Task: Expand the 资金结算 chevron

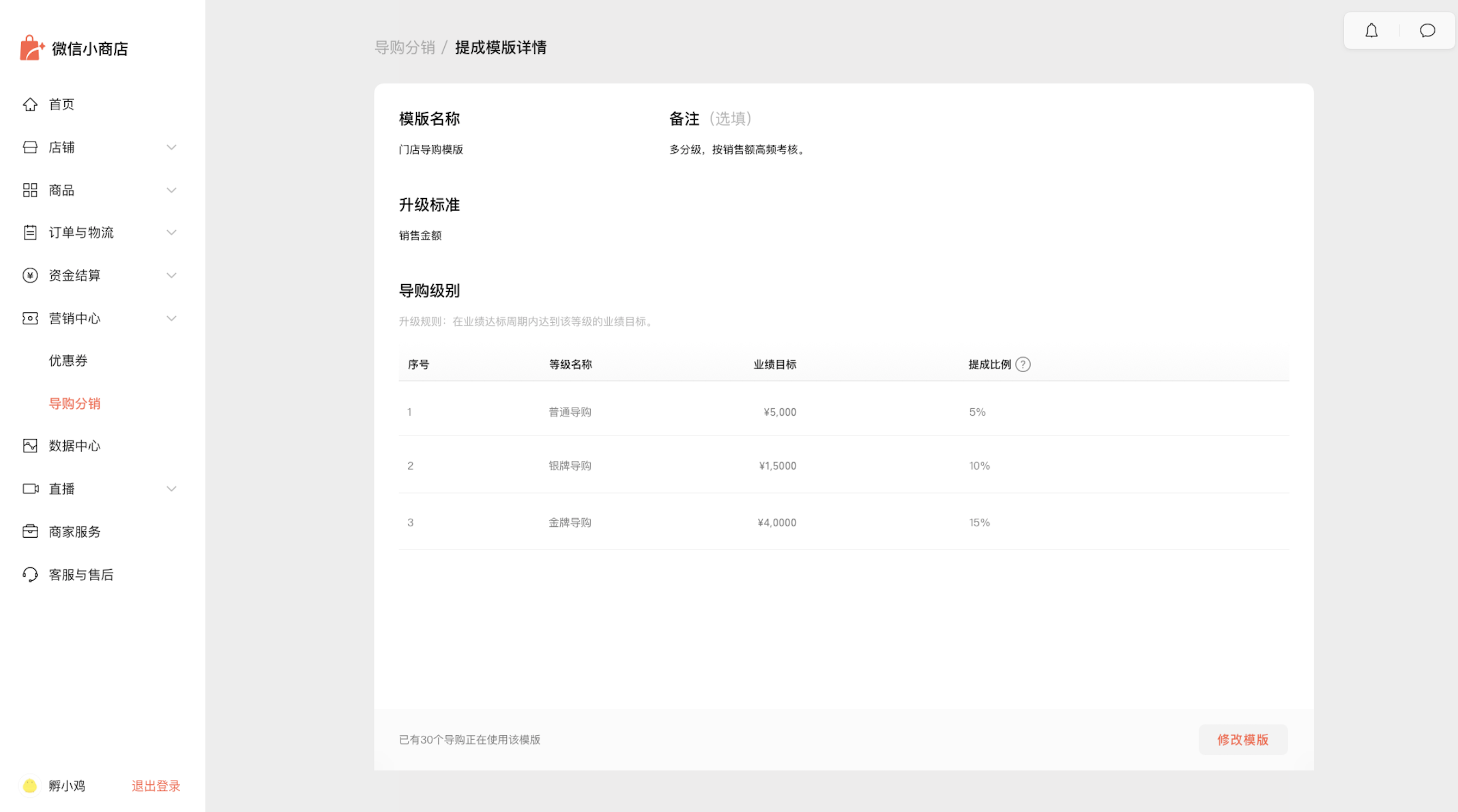Action: tap(171, 275)
